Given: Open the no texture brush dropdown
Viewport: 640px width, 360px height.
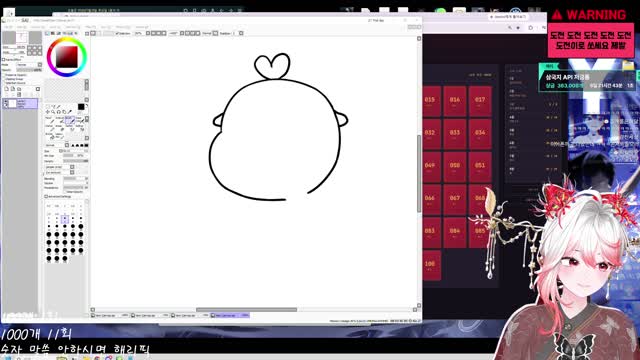Looking at the screenshot, I should pyautogui.click(x=60, y=172).
